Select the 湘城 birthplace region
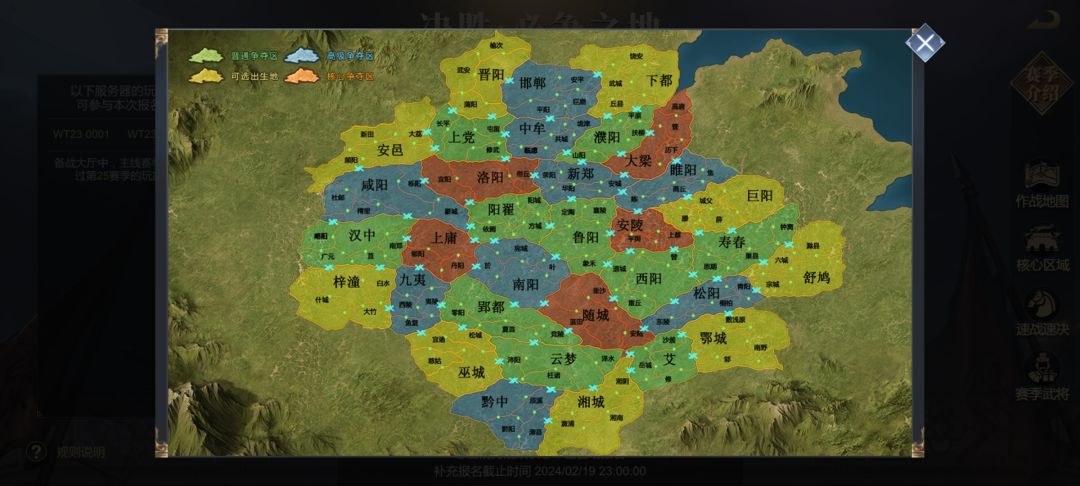Screen dimensions: 1080x486 click(x=591, y=401)
